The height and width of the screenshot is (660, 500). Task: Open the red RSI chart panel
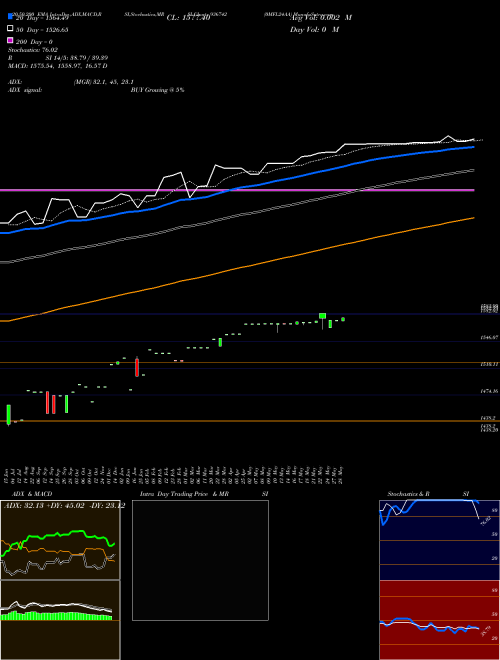coord(439,620)
